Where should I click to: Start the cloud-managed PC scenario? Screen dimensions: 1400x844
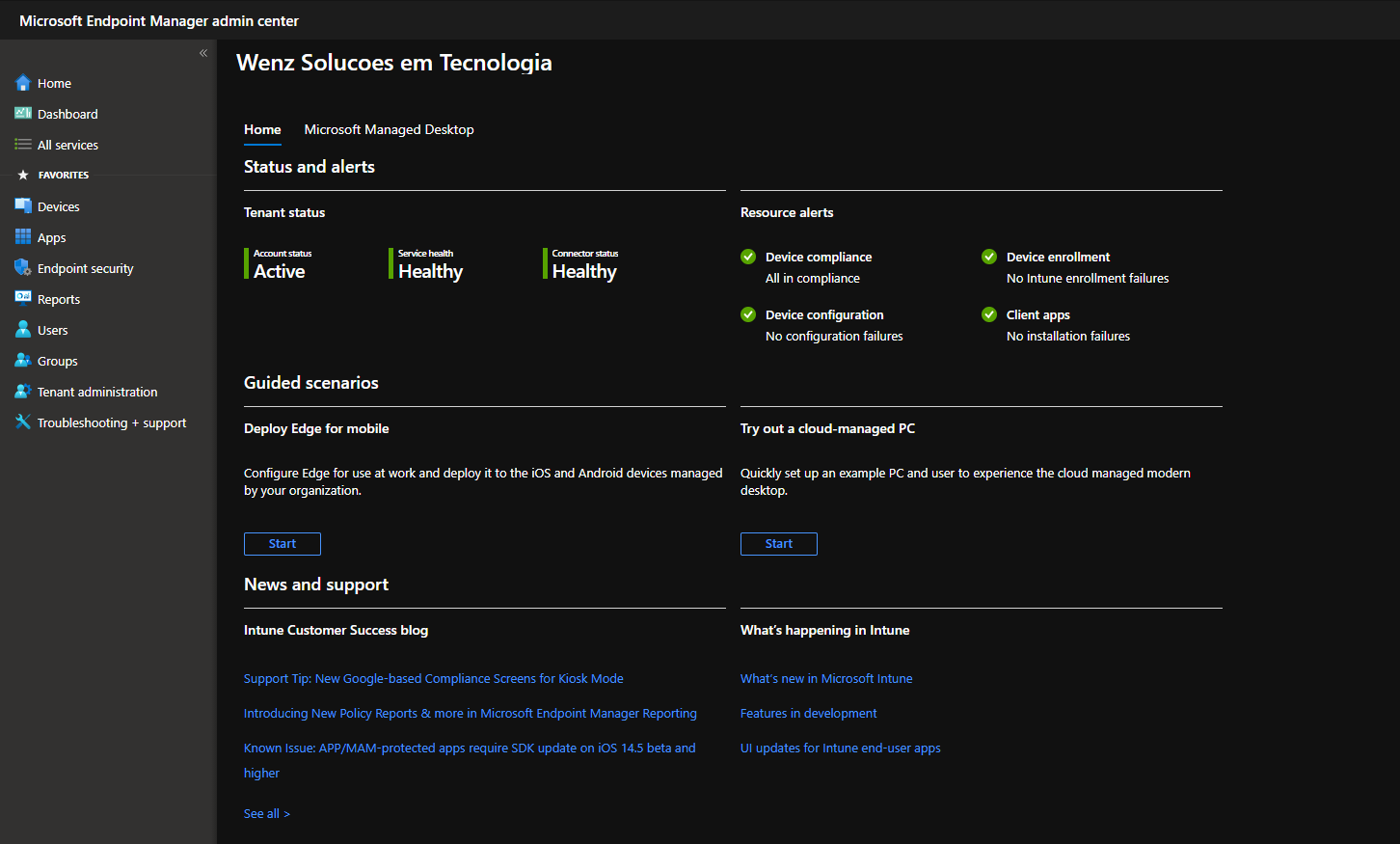click(x=779, y=544)
